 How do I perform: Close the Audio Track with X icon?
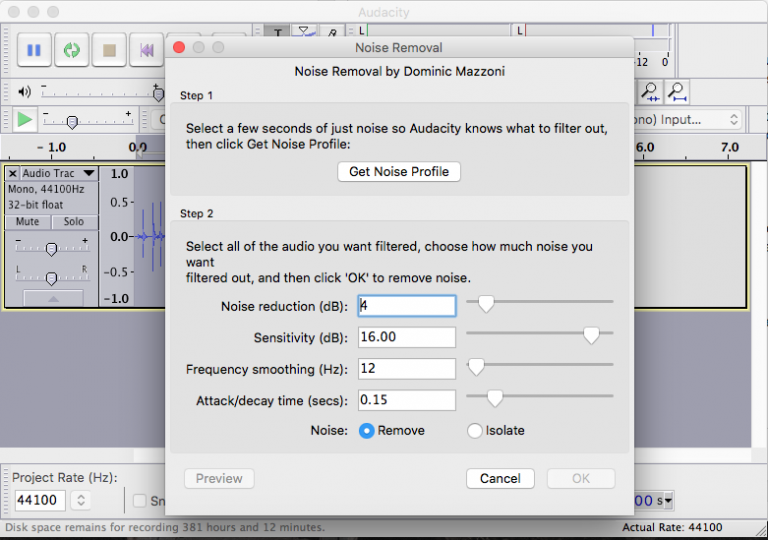[13, 174]
